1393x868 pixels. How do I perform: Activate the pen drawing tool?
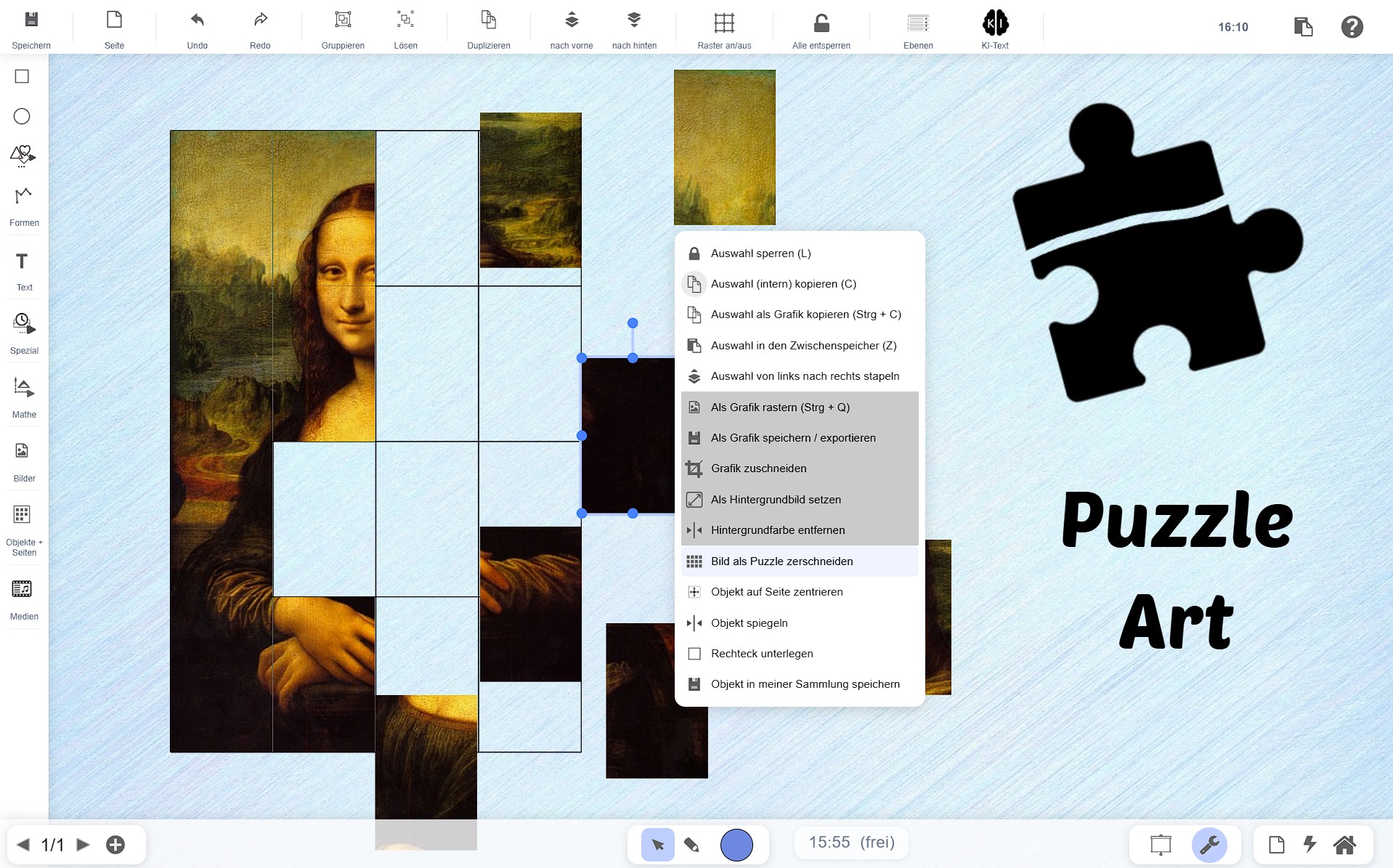pyautogui.click(x=692, y=845)
